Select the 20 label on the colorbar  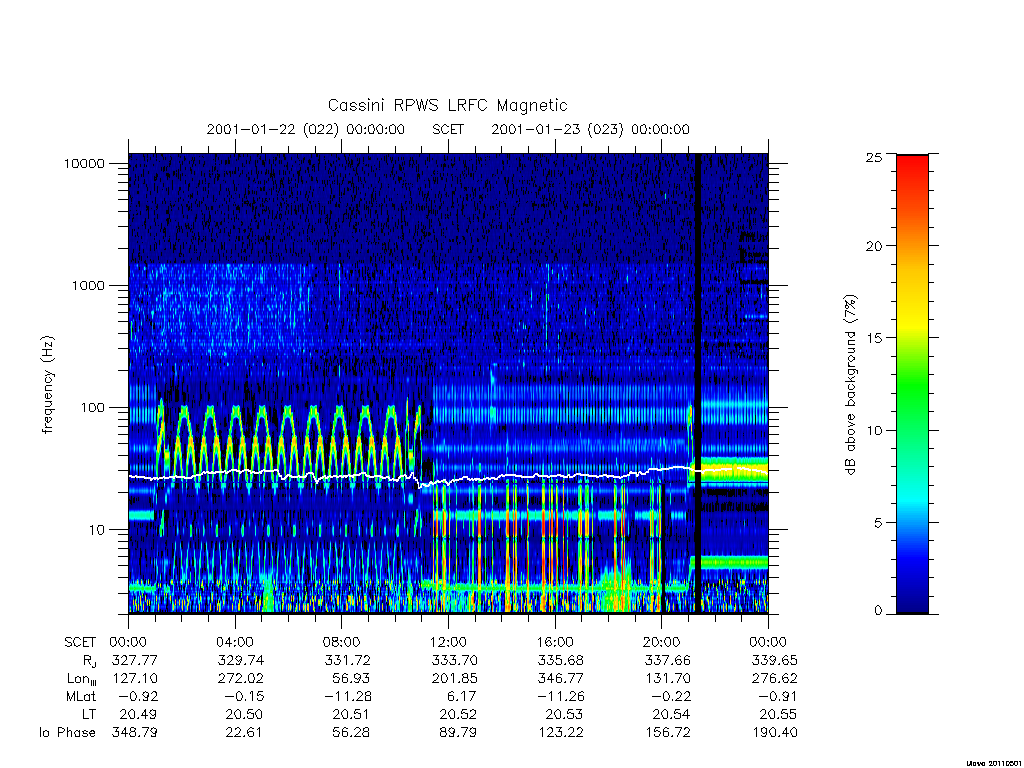(x=873, y=246)
